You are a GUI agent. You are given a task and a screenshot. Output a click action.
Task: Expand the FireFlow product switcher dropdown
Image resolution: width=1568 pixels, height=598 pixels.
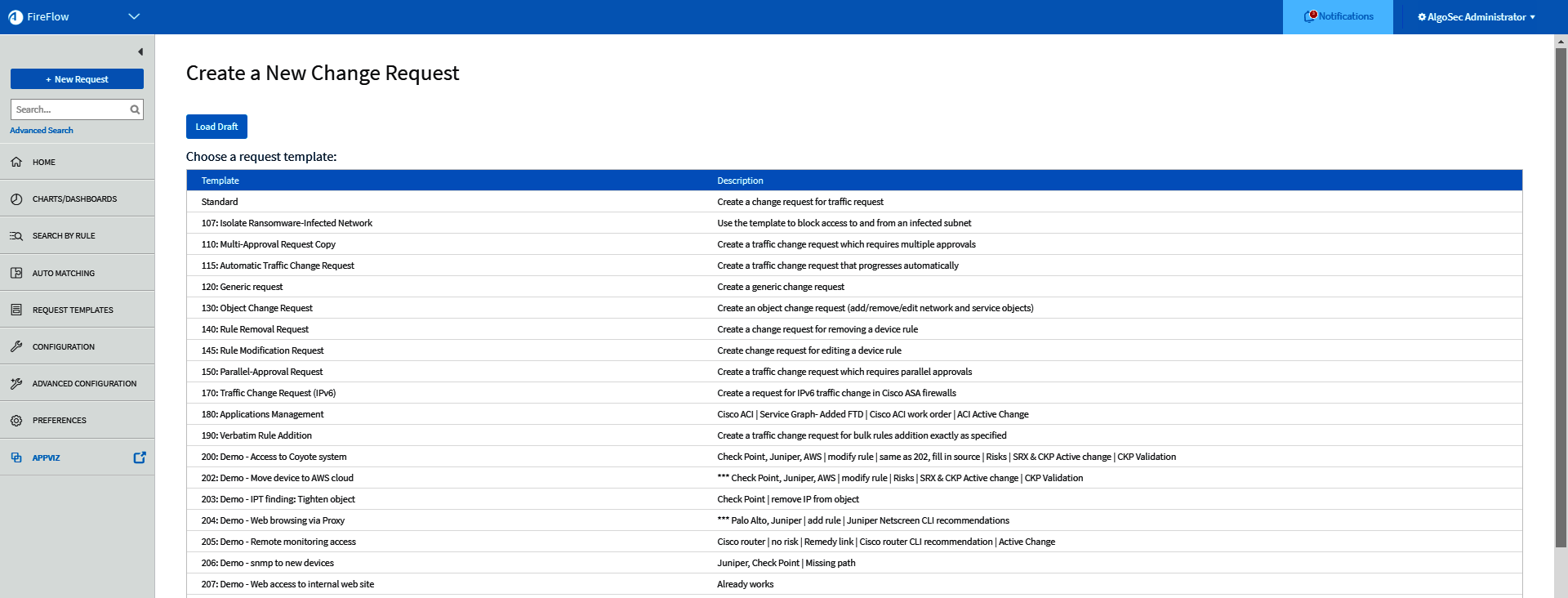134,16
